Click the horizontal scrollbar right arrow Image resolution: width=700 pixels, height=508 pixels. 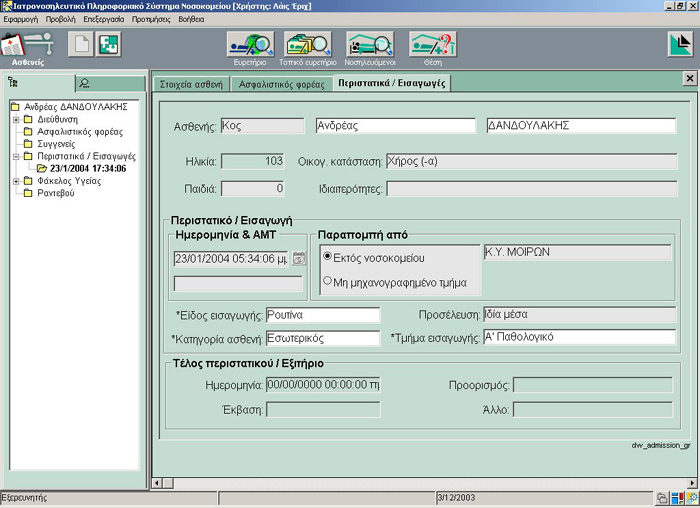tap(692, 483)
